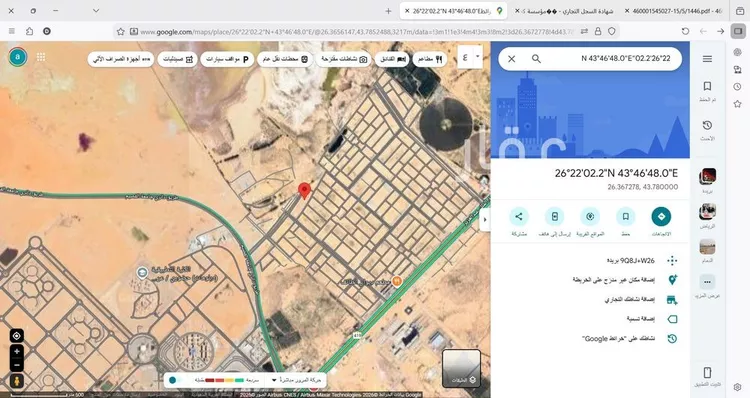Screen dimensions: 750x398
Task: Open the Recents history sidebar icon
Action: point(707,125)
